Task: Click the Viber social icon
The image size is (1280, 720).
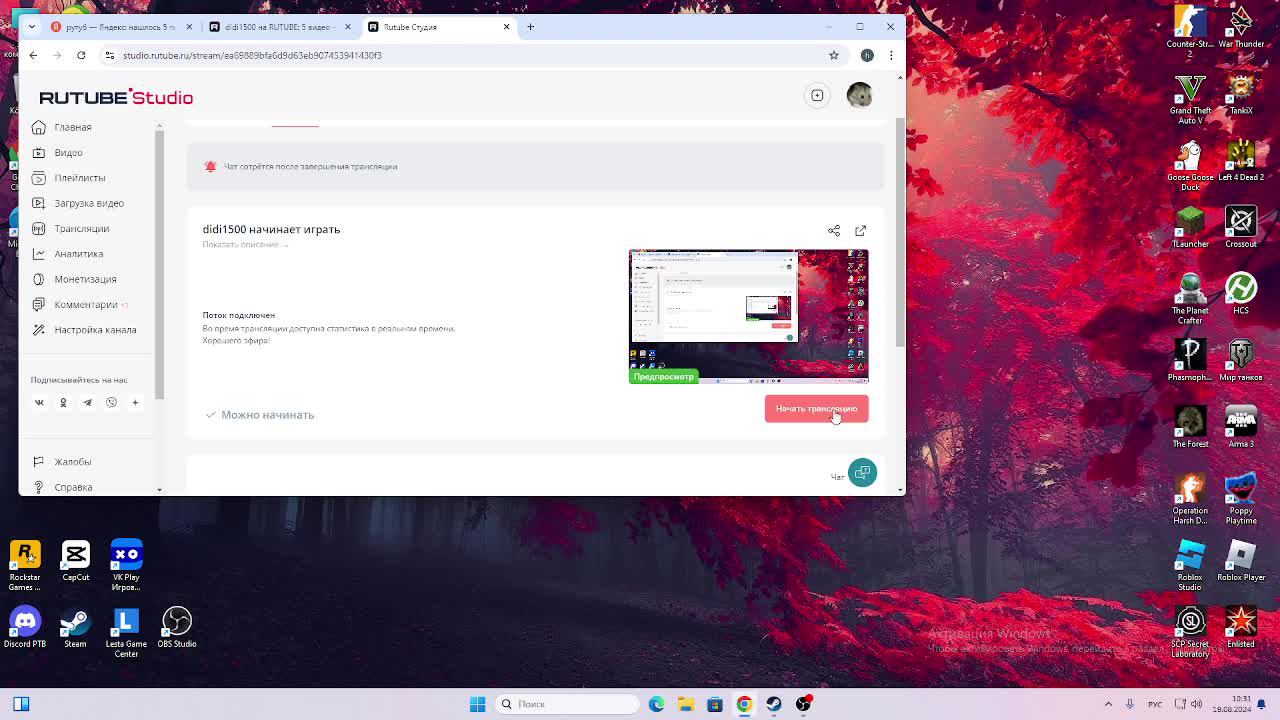Action: coord(111,402)
